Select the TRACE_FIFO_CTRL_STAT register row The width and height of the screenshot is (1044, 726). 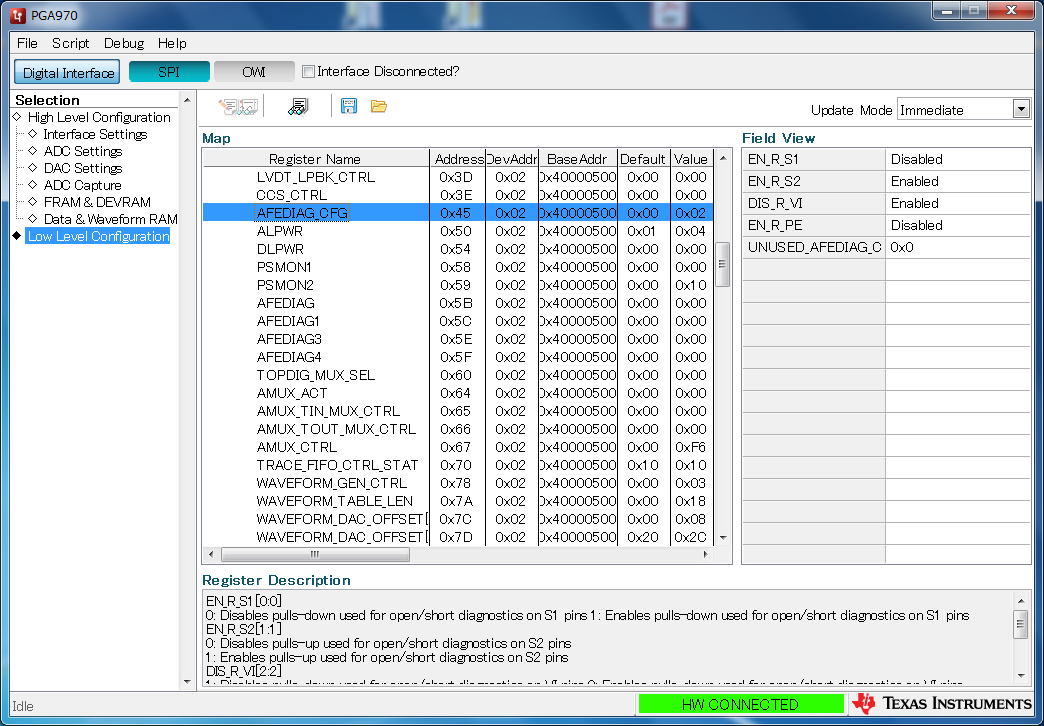(457, 465)
